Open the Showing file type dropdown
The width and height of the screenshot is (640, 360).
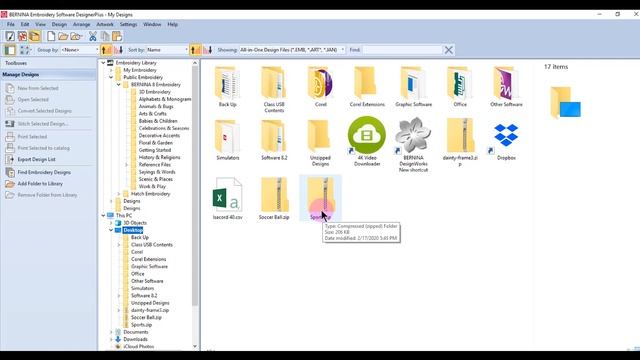[292, 50]
